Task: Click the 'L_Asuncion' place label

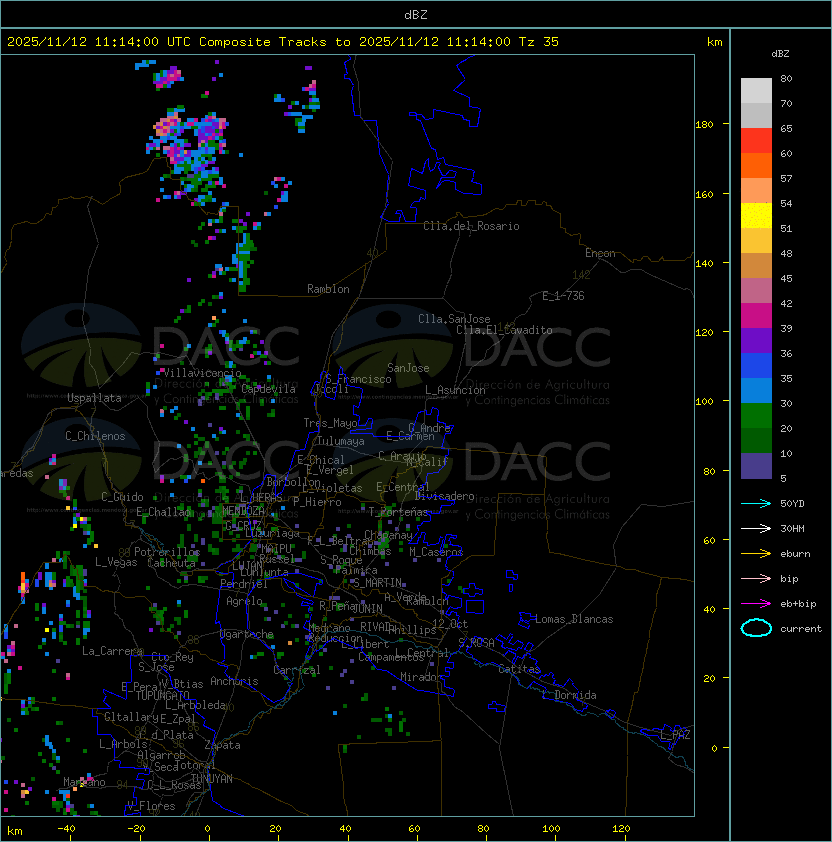Action: (455, 390)
